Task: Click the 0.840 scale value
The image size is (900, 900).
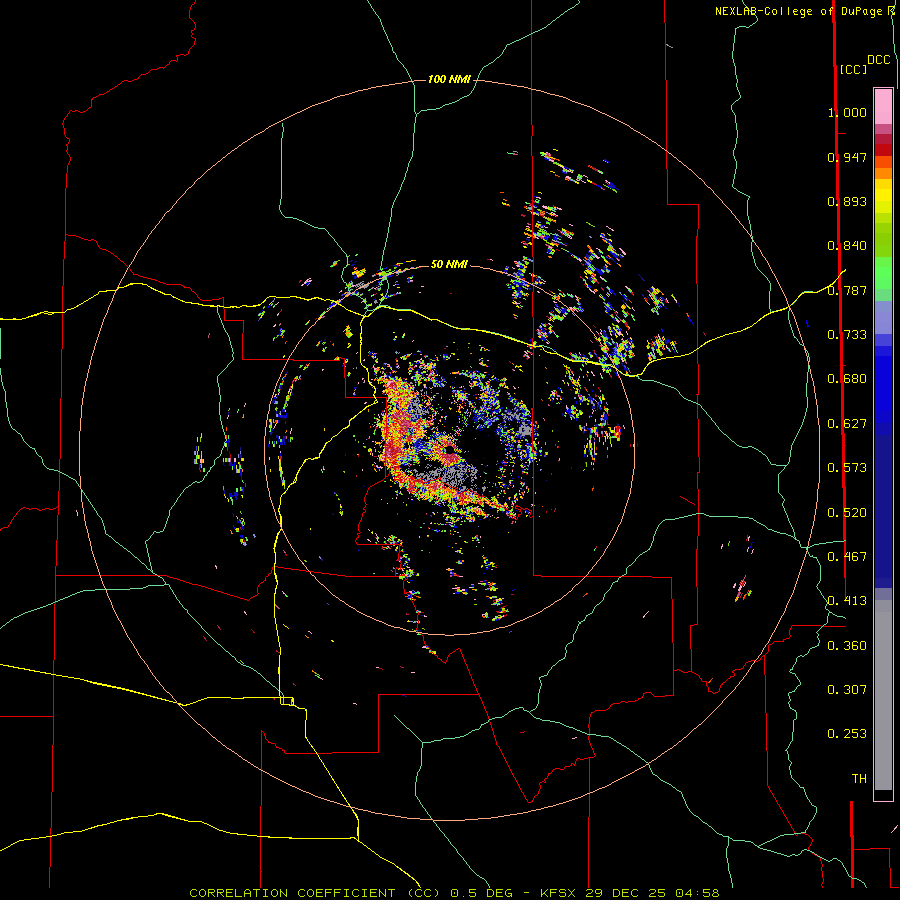Action: (847, 246)
